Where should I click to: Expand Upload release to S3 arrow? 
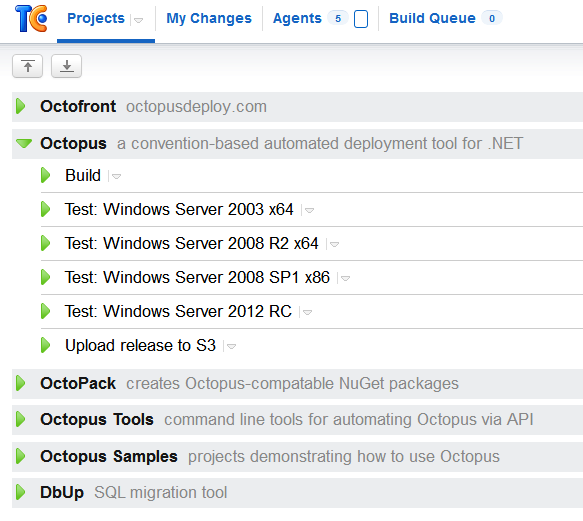click(x=45, y=345)
